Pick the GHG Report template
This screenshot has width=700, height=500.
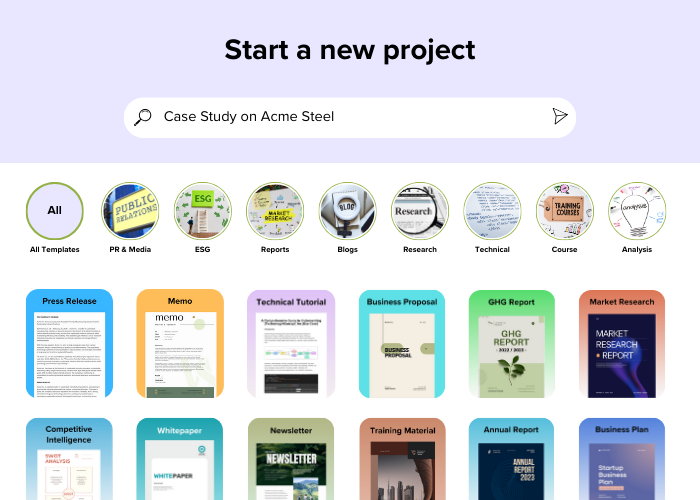(x=512, y=344)
